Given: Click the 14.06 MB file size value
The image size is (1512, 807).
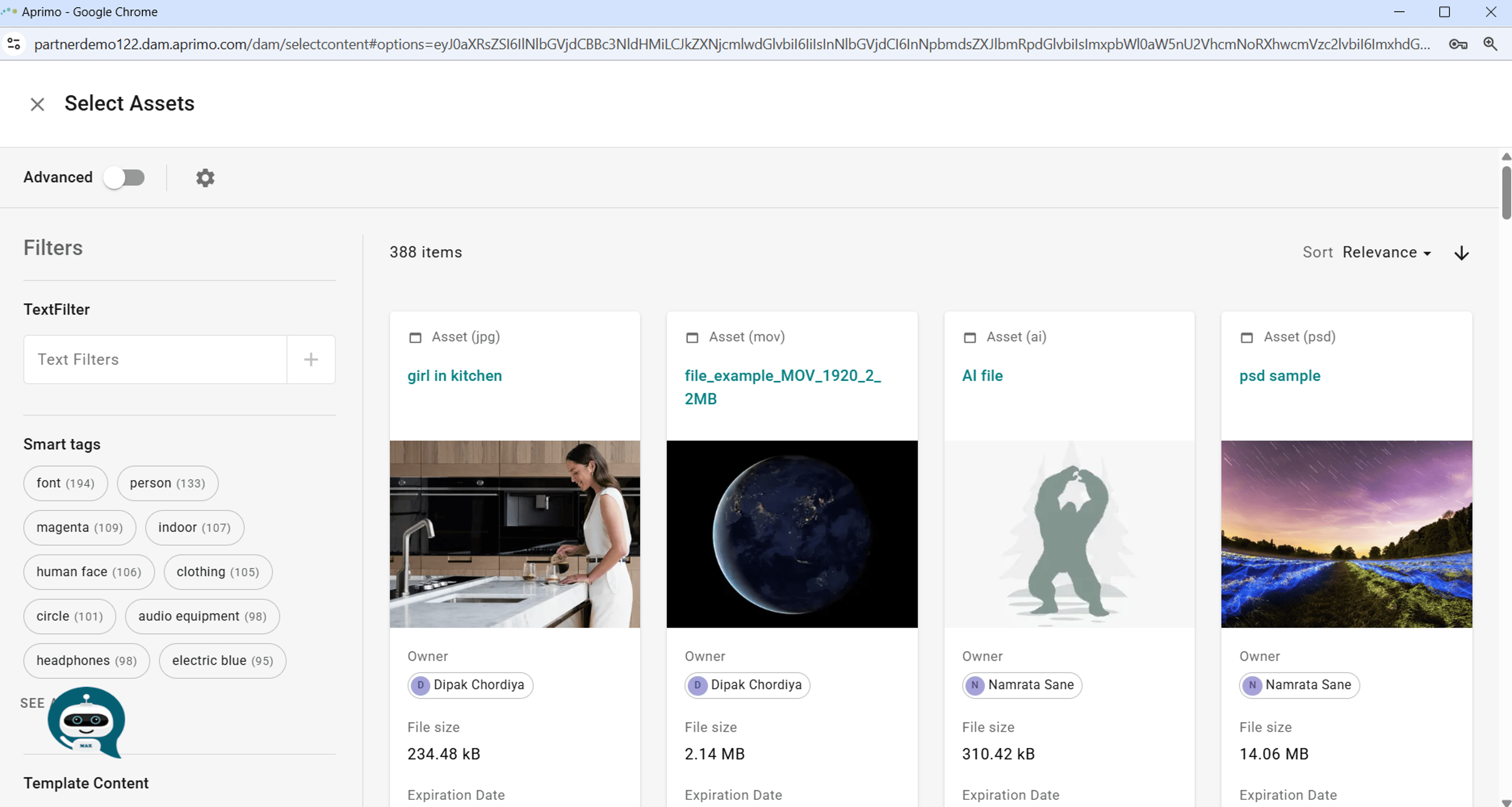Looking at the screenshot, I should 1274,753.
